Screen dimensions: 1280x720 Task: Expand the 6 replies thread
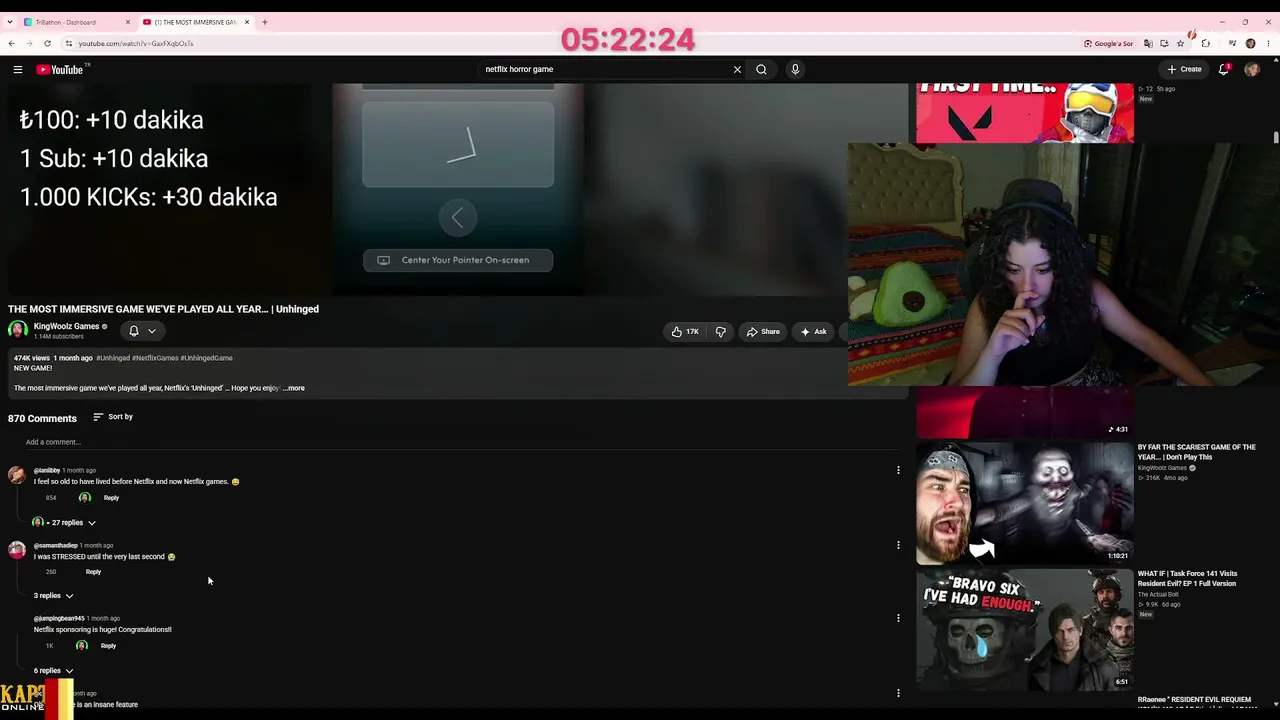point(53,670)
